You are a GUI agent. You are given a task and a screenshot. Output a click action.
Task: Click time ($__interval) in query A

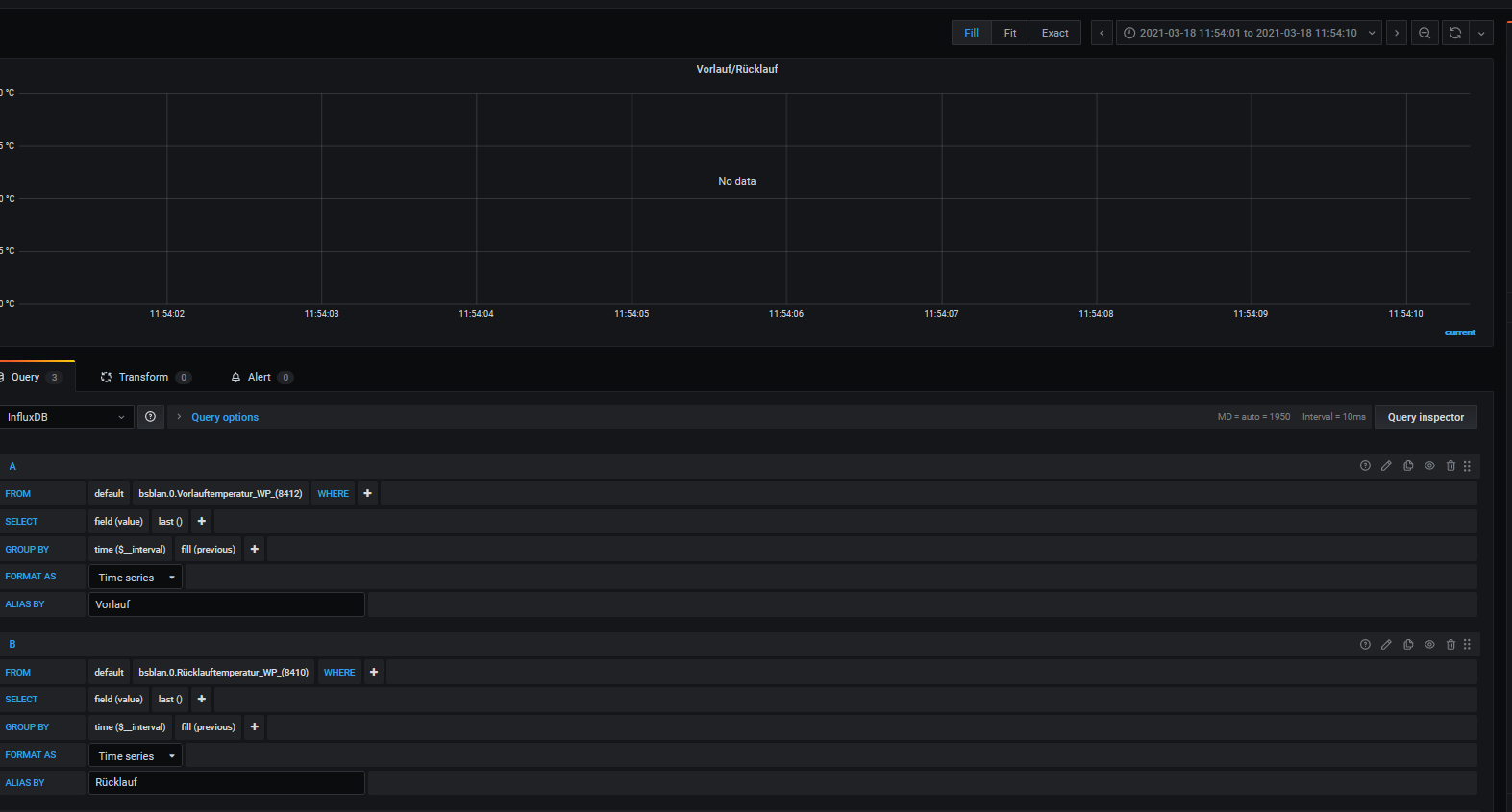pos(130,550)
